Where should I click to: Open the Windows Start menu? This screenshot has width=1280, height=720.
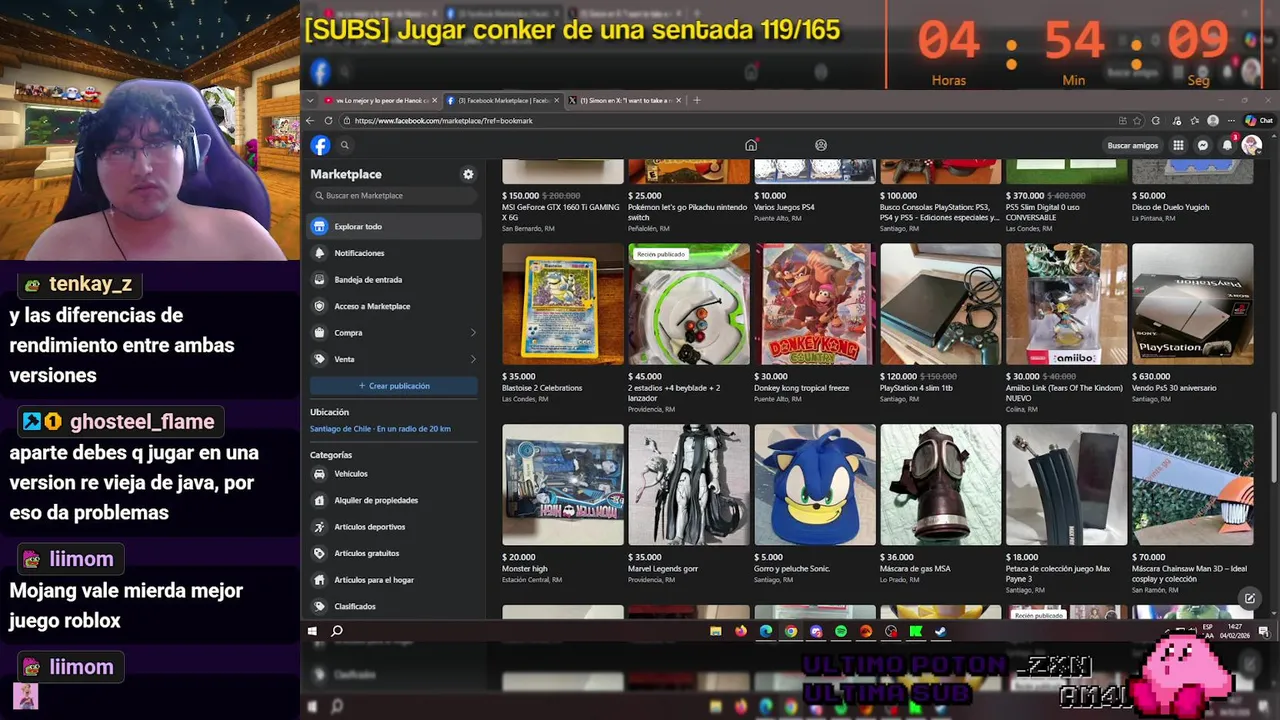coord(312,631)
